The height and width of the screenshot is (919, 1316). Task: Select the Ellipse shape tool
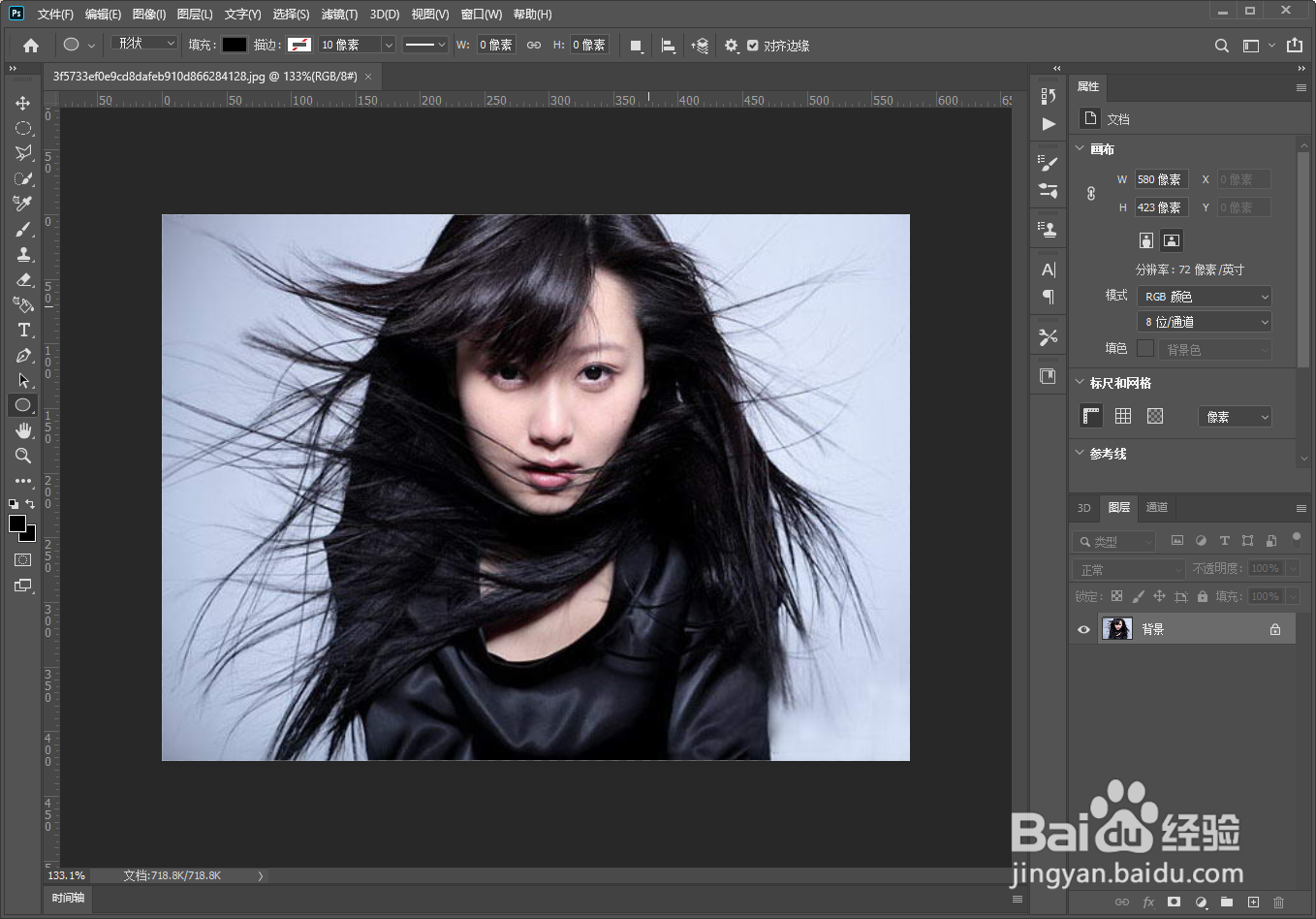point(22,405)
